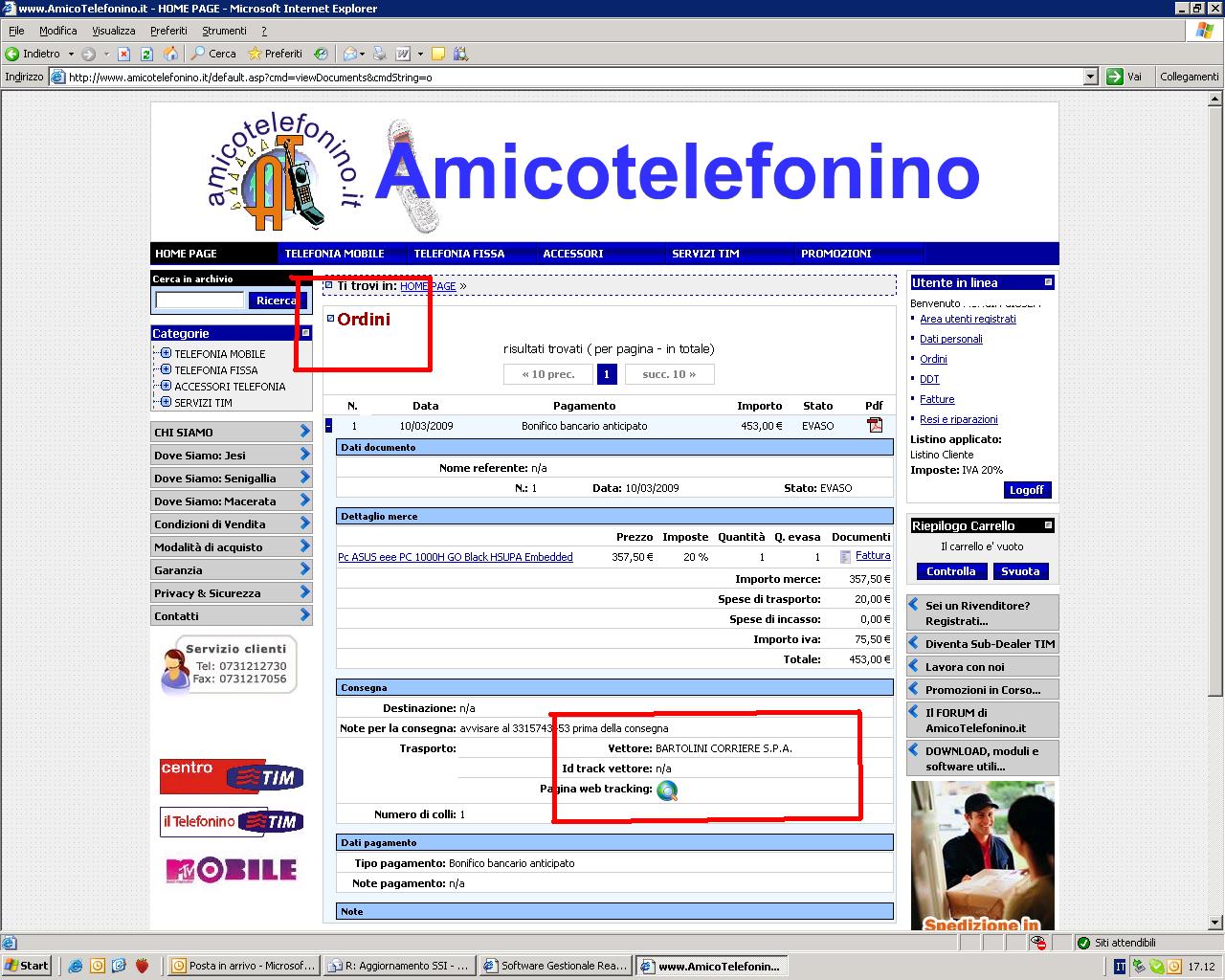1225x980 pixels.
Task: Open the Visualizza menu
Action: tap(114, 31)
